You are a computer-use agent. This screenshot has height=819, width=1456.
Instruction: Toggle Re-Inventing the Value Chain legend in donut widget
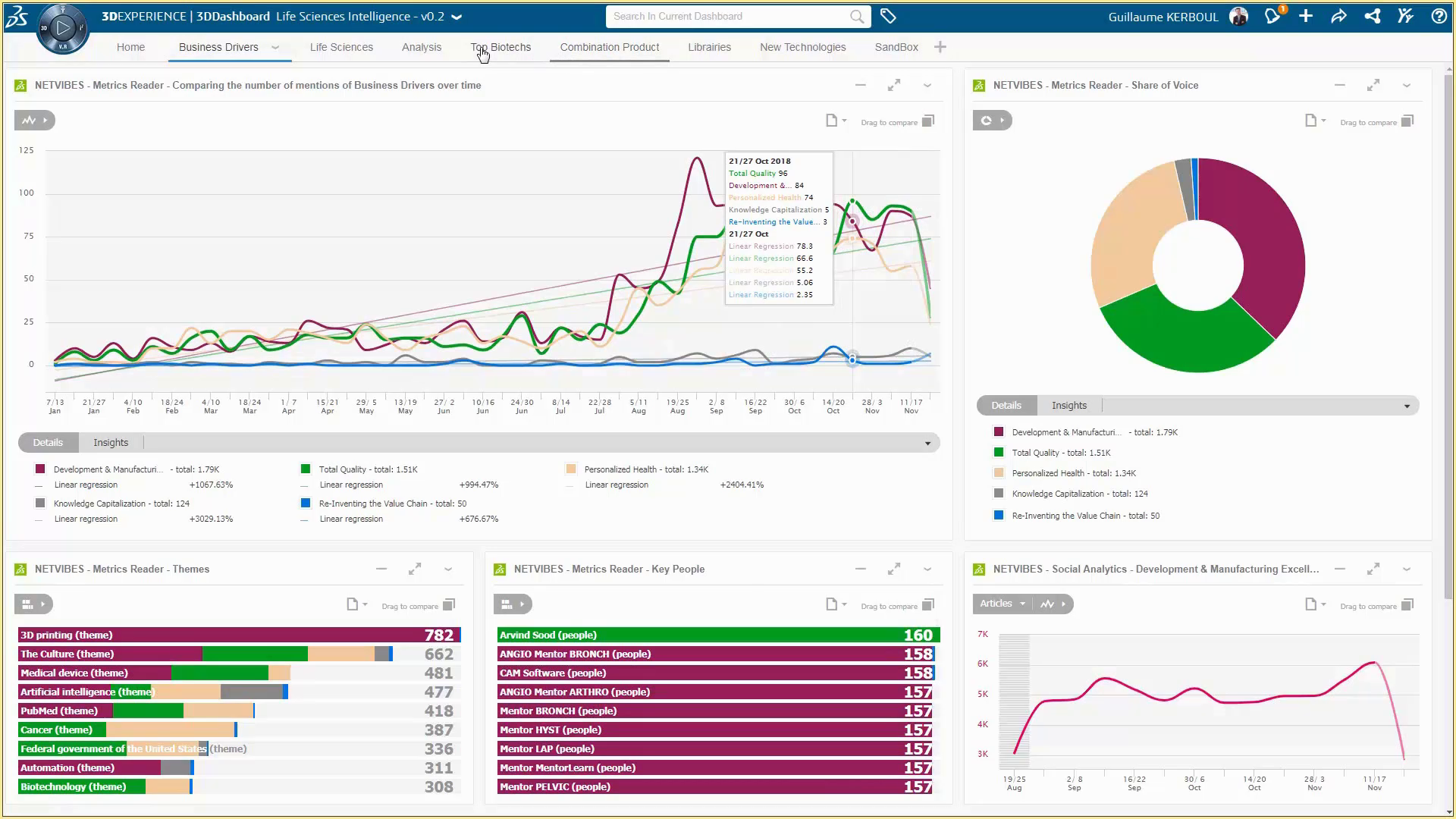coord(999,516)
